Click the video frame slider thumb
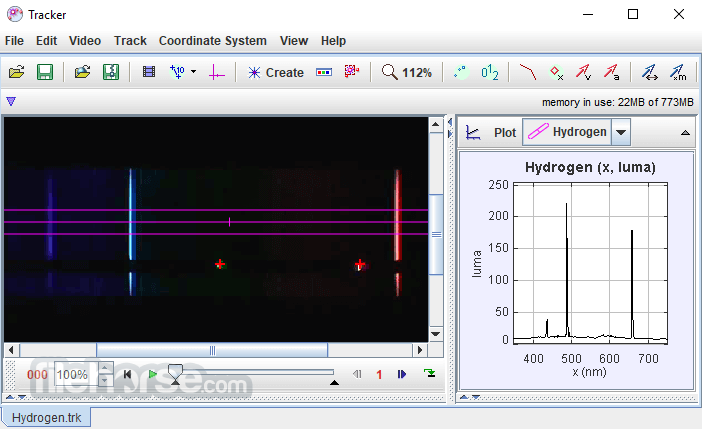702x429 pixels. [x=175, y=373]
